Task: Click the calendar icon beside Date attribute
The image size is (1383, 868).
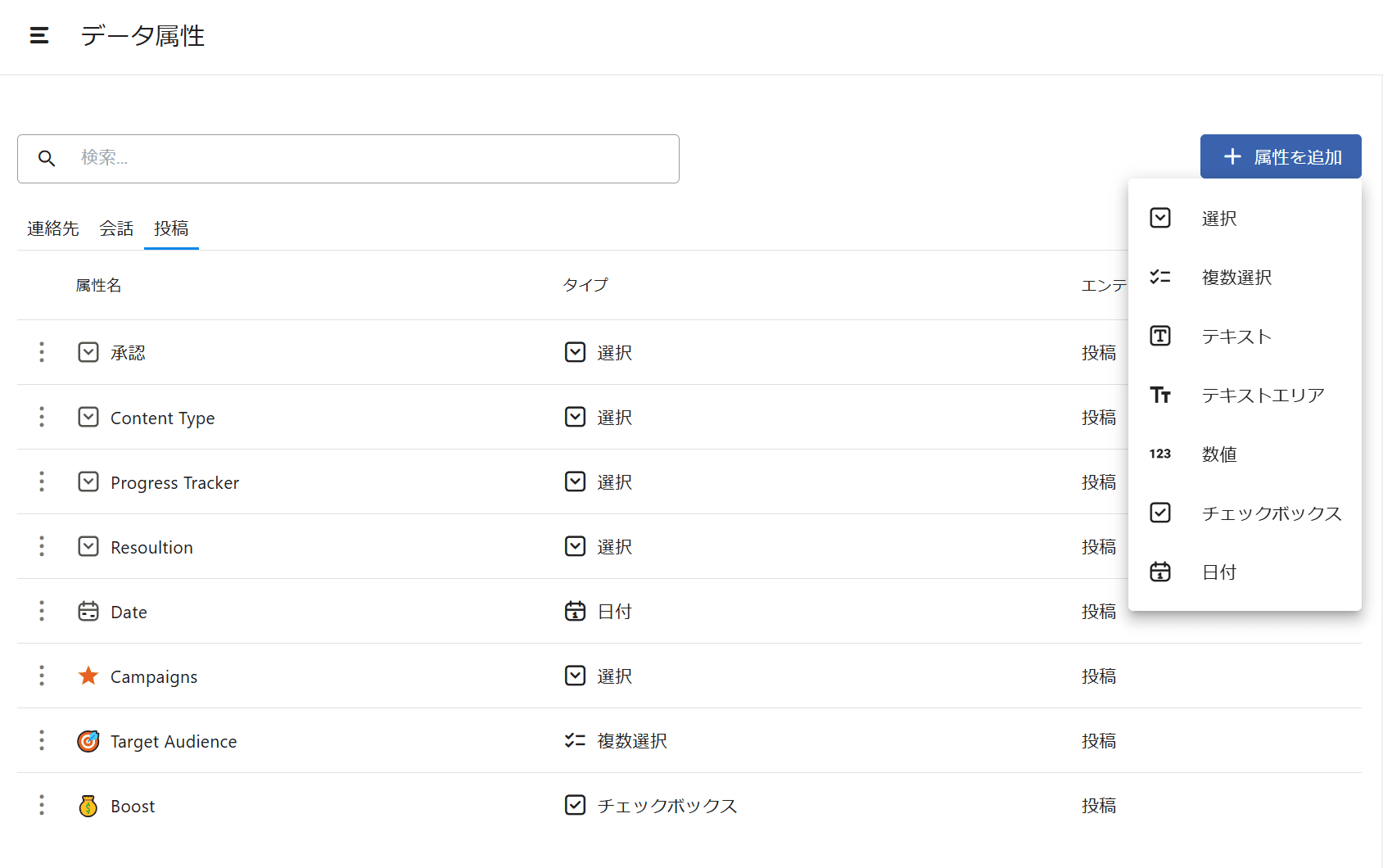Action: (88, 612)
